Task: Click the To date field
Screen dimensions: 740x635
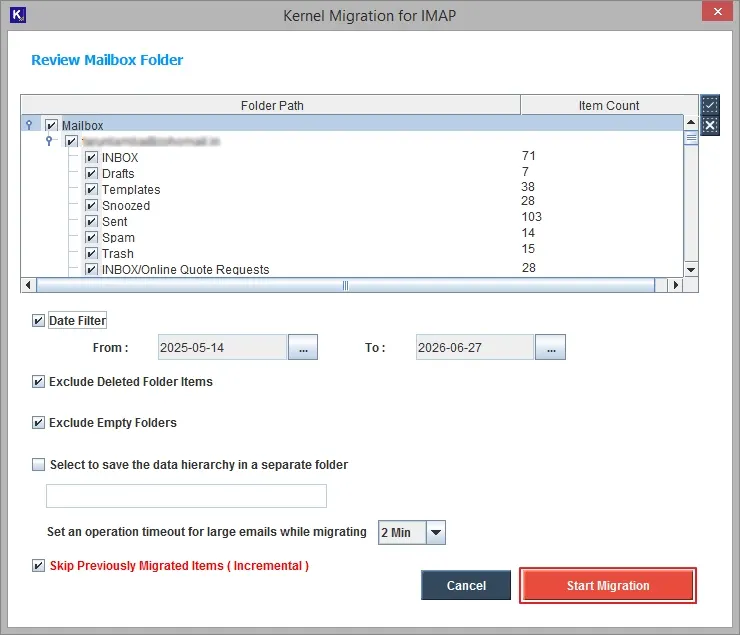Action: (x=475, y=347)
